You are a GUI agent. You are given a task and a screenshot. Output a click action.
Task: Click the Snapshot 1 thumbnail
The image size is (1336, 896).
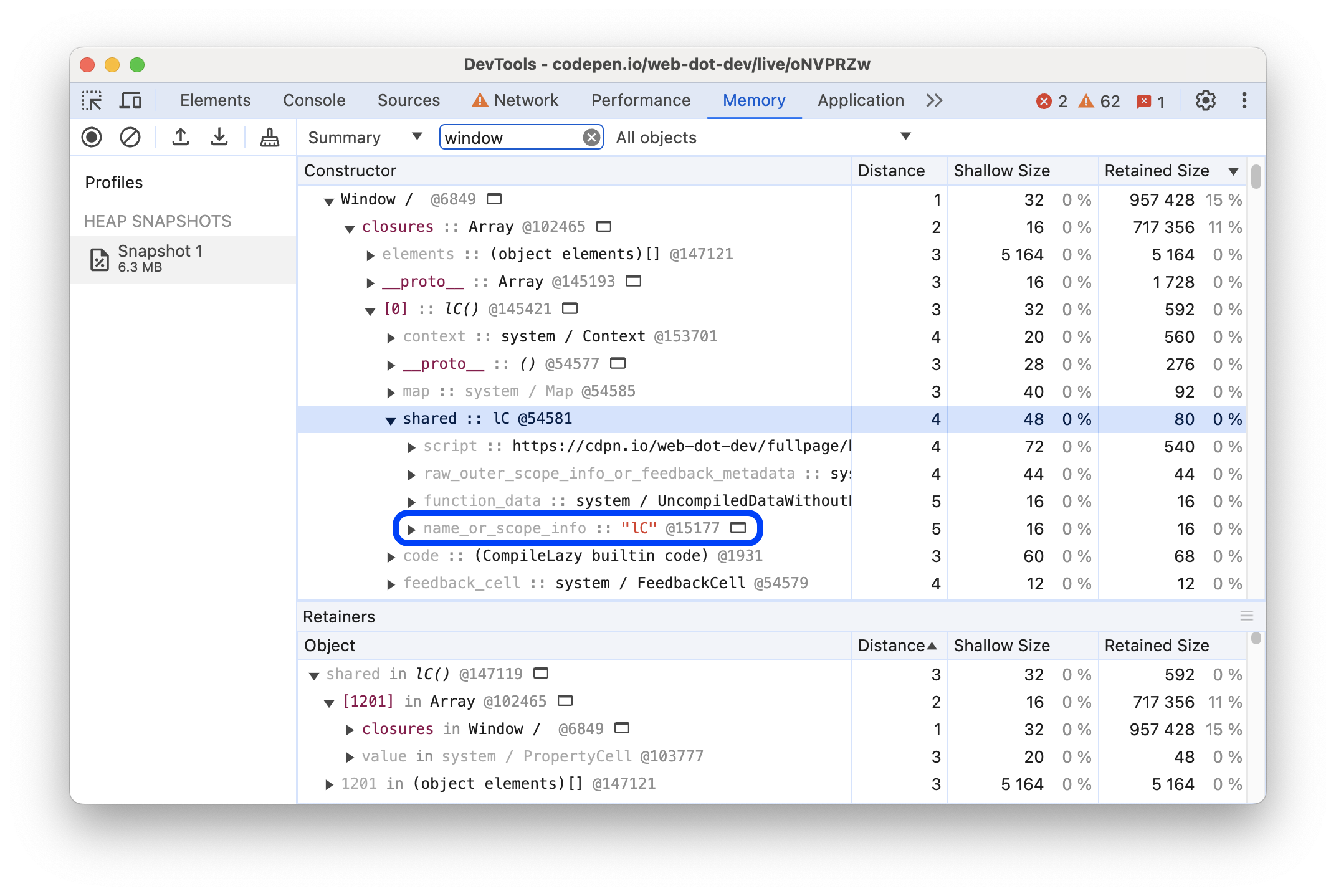[x=156, y=258]
